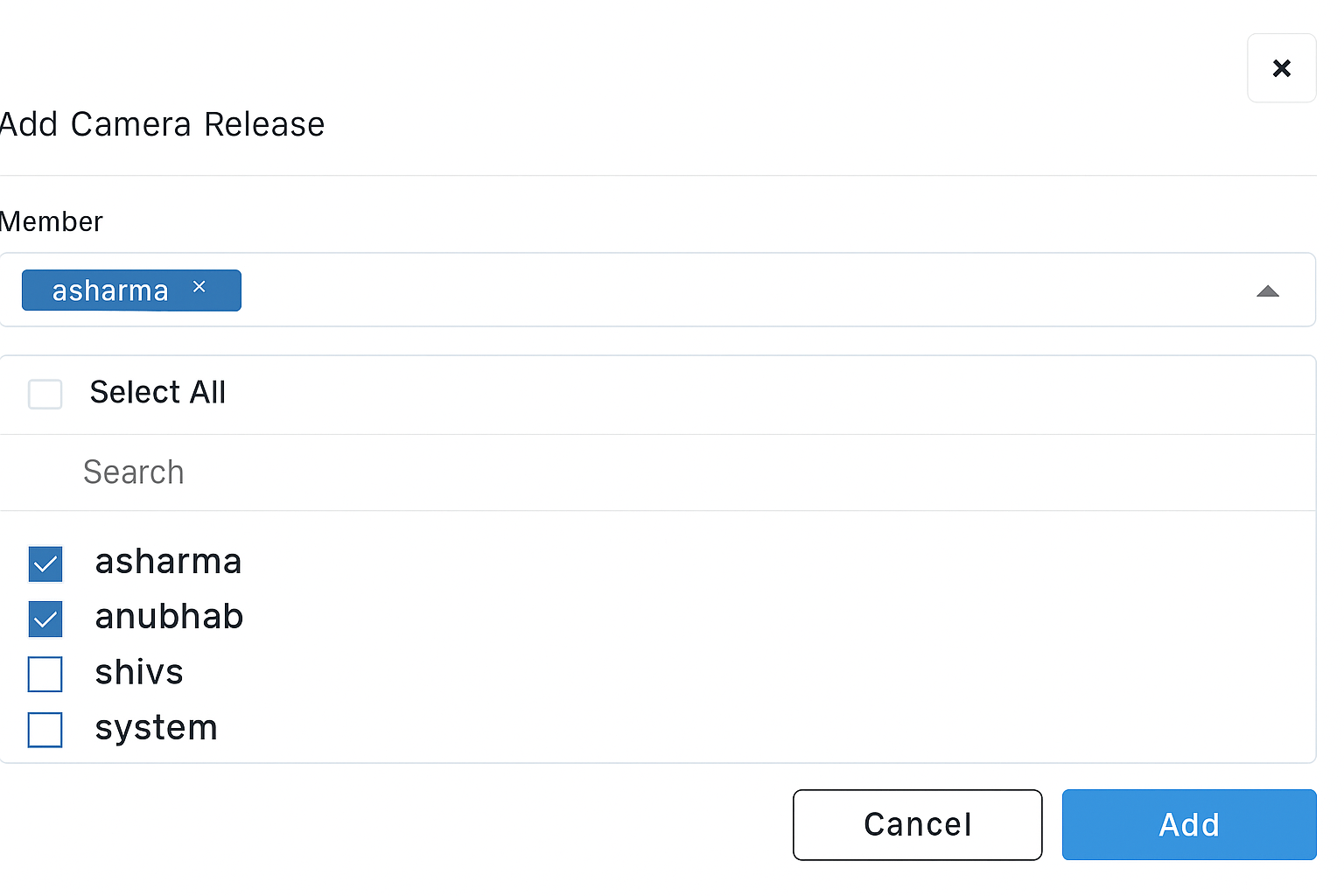Confirm with the Add button

coord(1188,825)
